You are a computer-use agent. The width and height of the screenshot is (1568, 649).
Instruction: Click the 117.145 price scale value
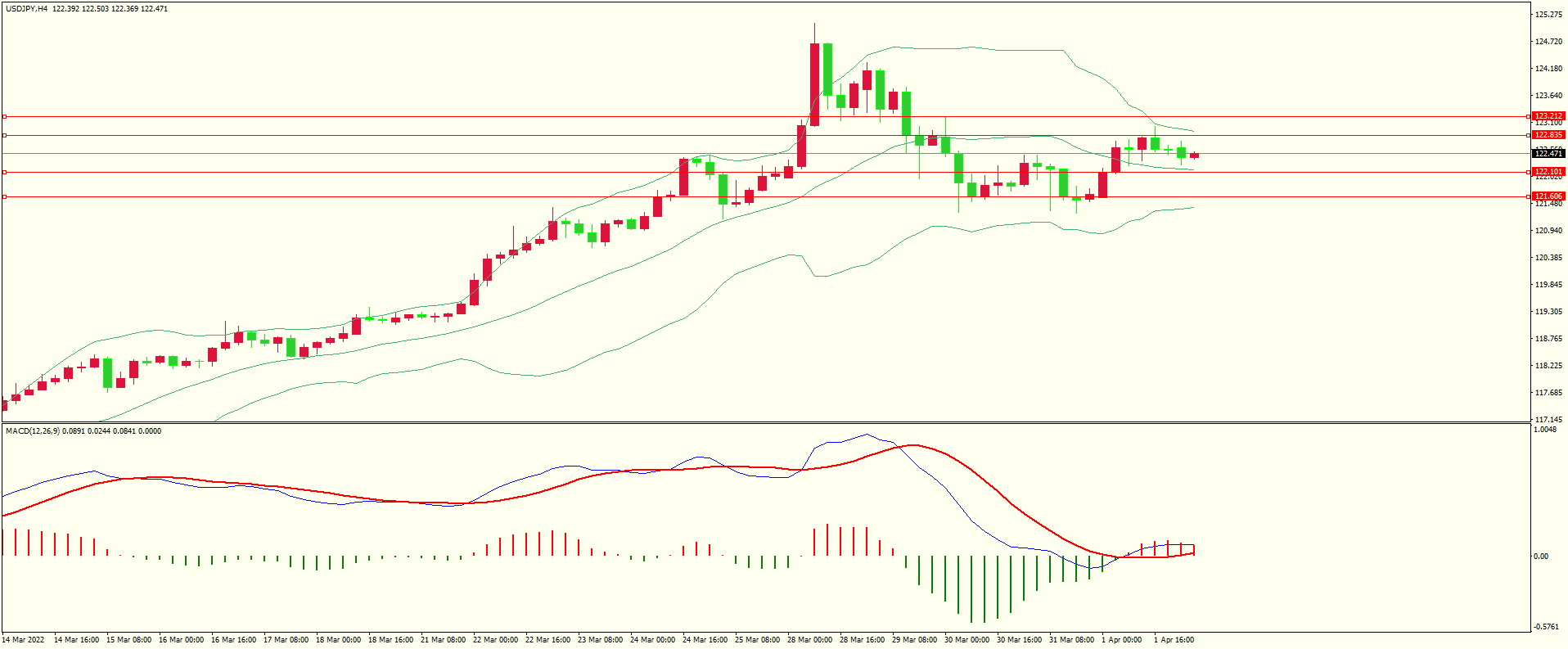(x=1548, y=420)
